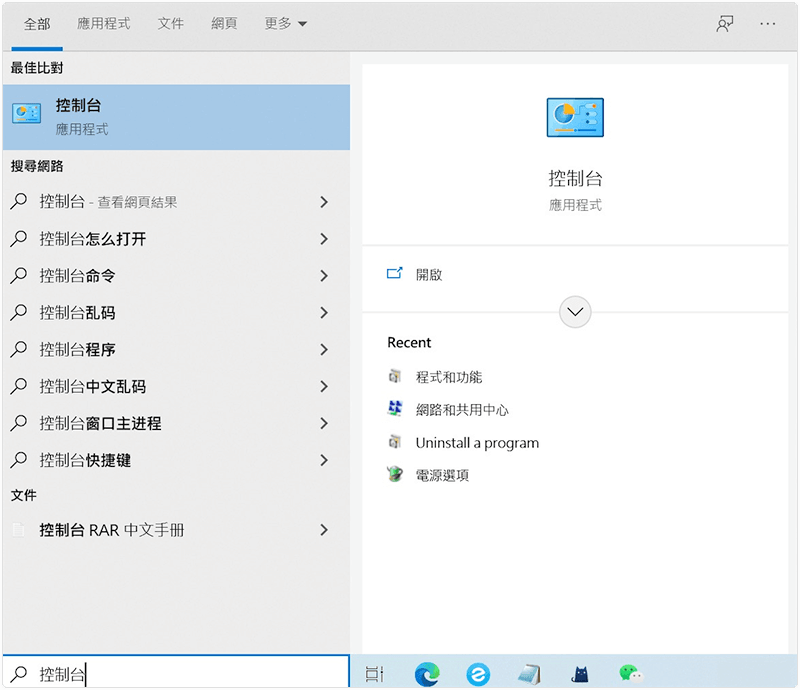Open WeChat from the taskbar

[x=631, y=674]
